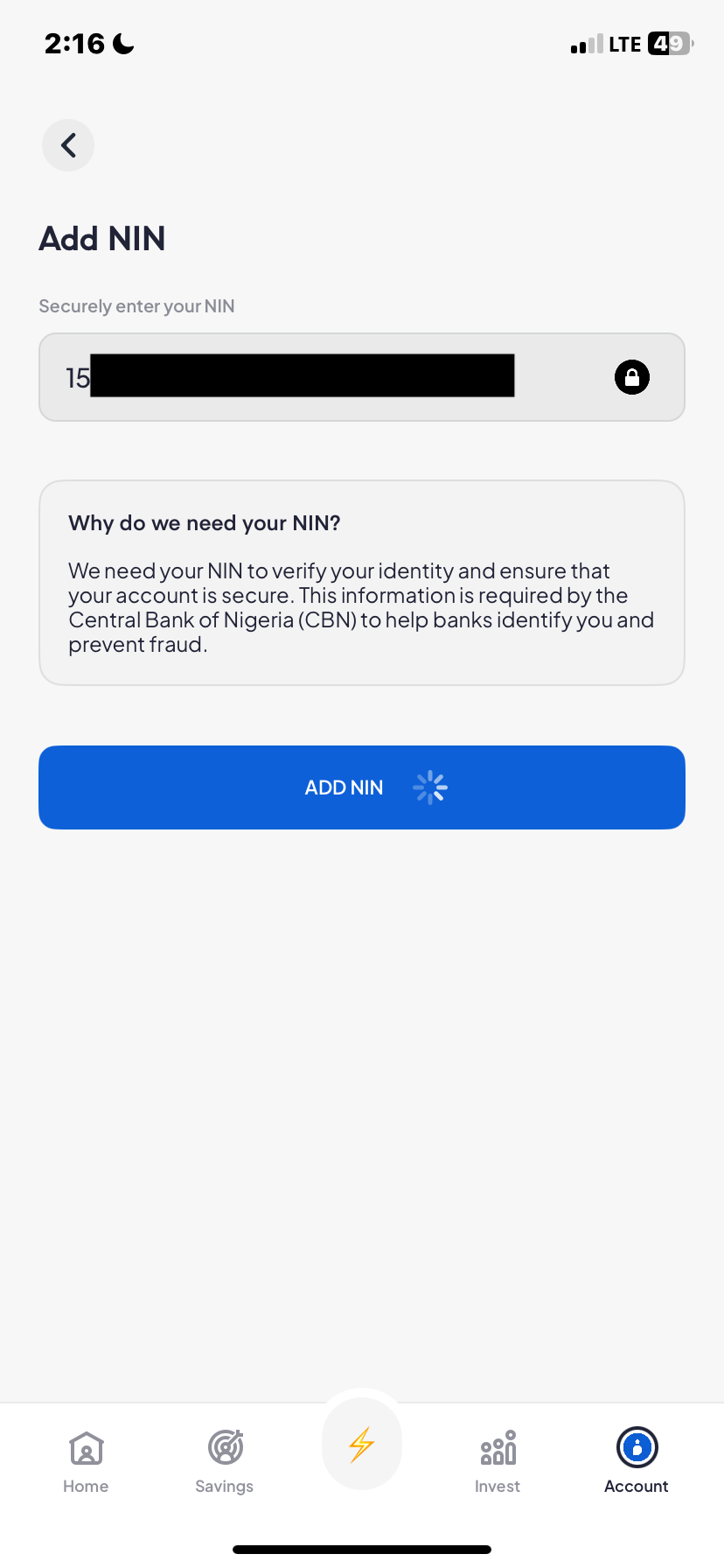
Task: Open the Savings target icon
Action: (225, 1447)
